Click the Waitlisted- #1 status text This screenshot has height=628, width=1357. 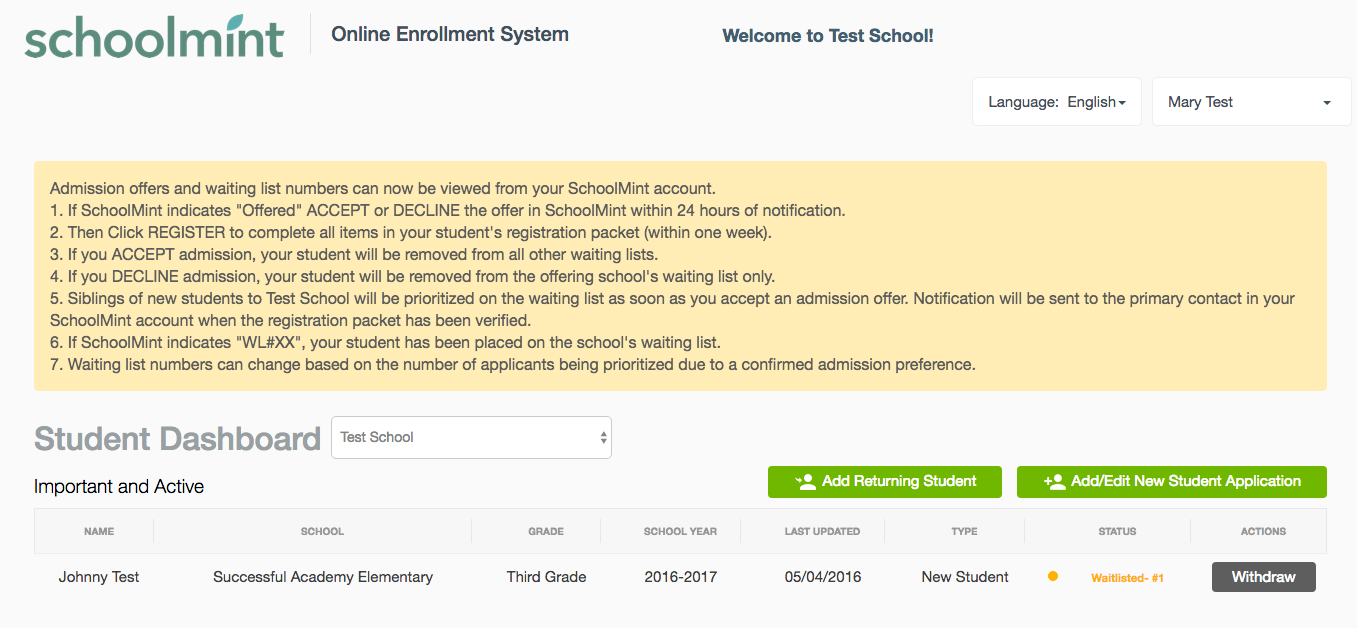pyautogui.click(x=1127, y=578)
